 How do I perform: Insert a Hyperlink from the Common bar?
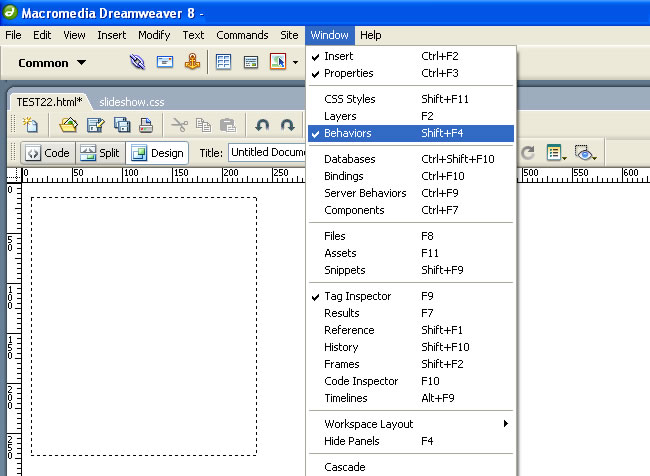[x=138, y=62]
